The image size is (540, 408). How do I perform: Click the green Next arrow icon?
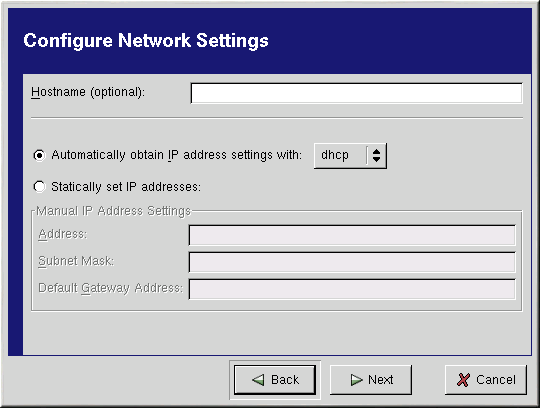(x=356, y=380)
